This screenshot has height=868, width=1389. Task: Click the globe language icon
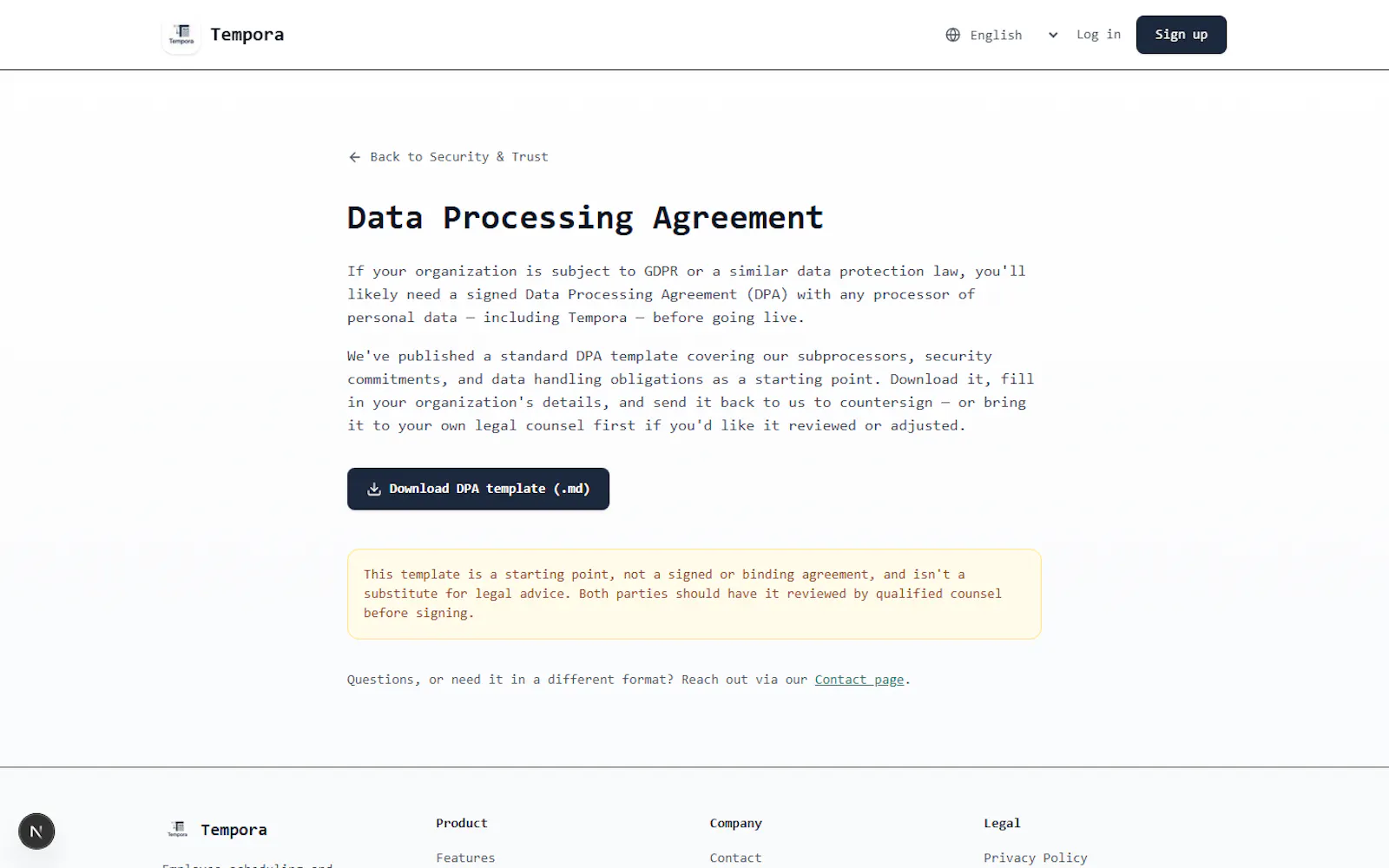[x=953, y=35]
